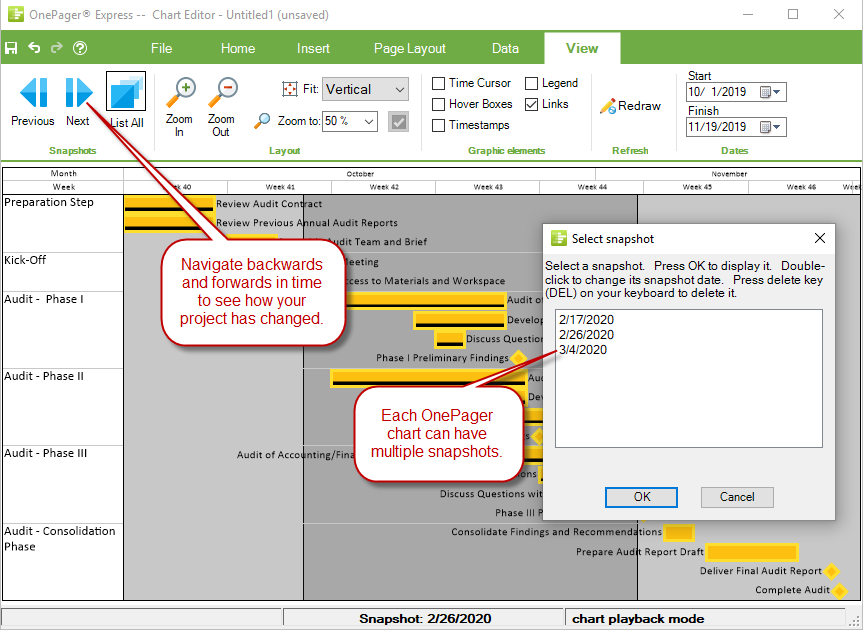The image size is (863, 630).
Task: Close the Select snapshot dialog
Action: pyautogui.click(x=820, y=238)
